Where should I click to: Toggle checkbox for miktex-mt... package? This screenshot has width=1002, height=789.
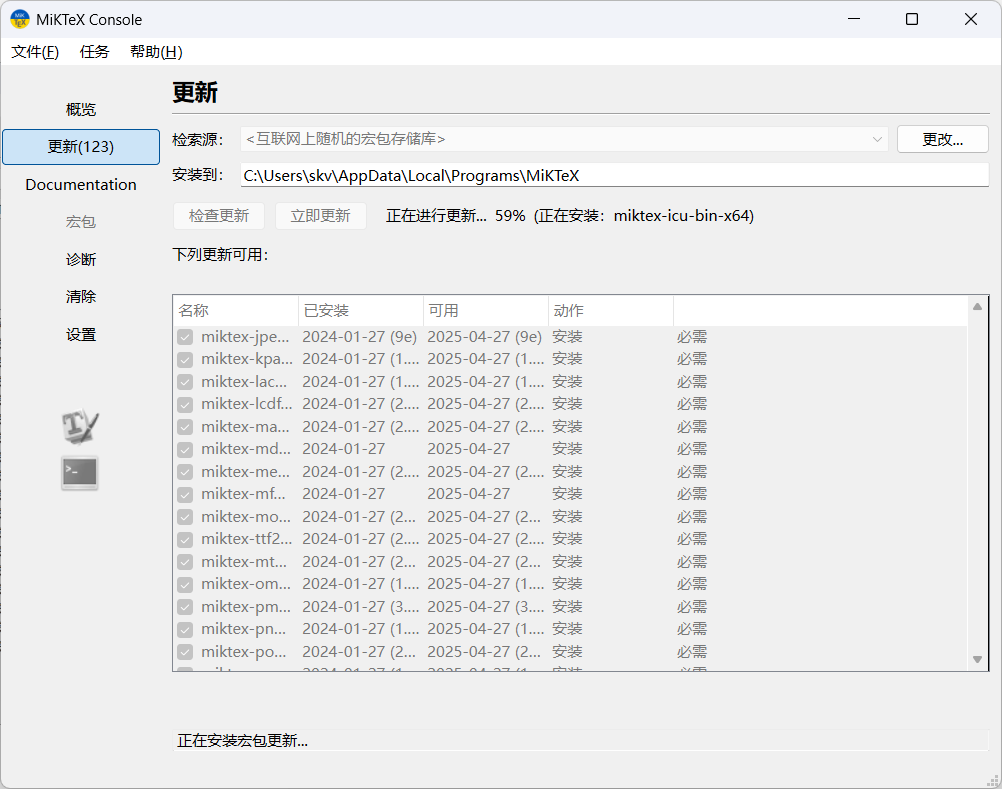[185, 562]
